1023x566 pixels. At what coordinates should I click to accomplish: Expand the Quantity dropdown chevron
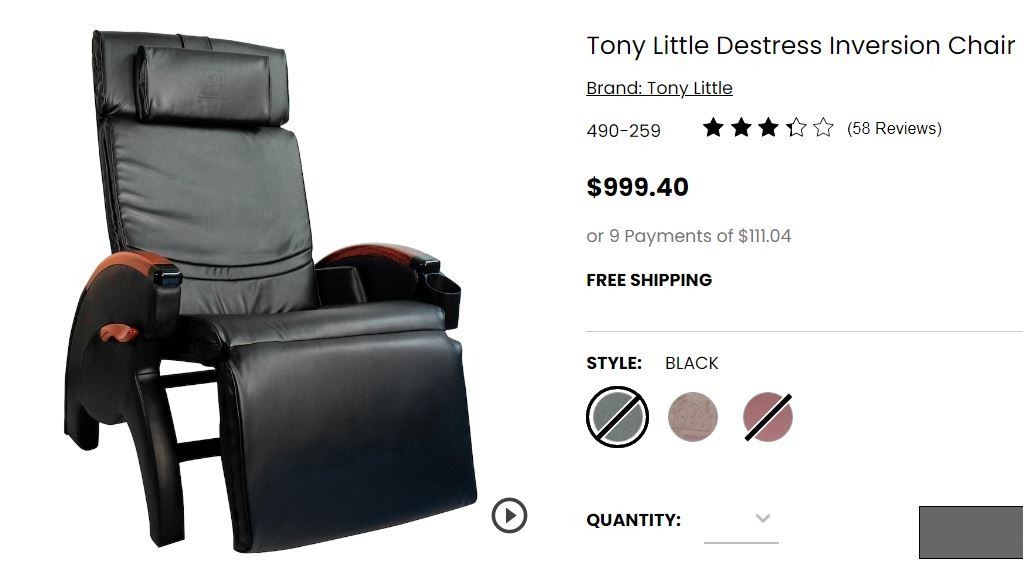coord(763,518)
